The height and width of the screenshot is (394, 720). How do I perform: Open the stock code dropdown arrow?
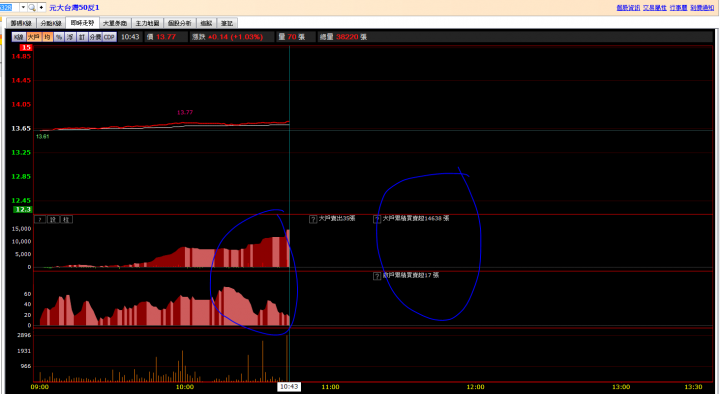point(23,7)
